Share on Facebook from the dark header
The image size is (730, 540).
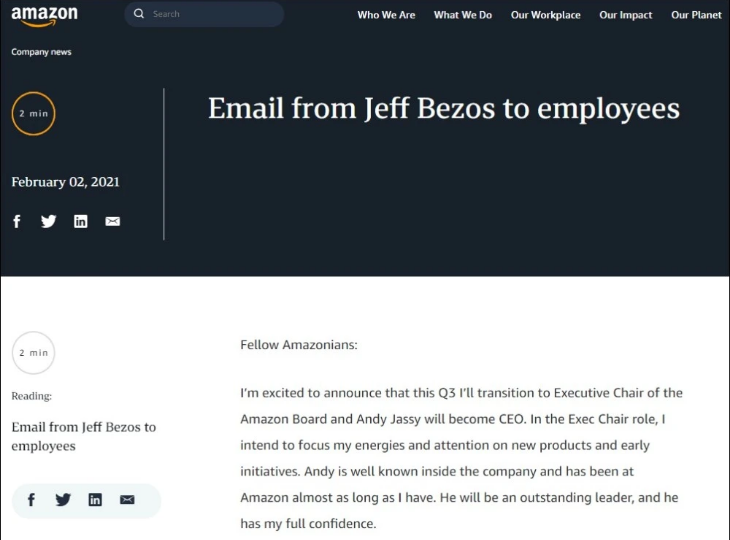coord(17,221)
